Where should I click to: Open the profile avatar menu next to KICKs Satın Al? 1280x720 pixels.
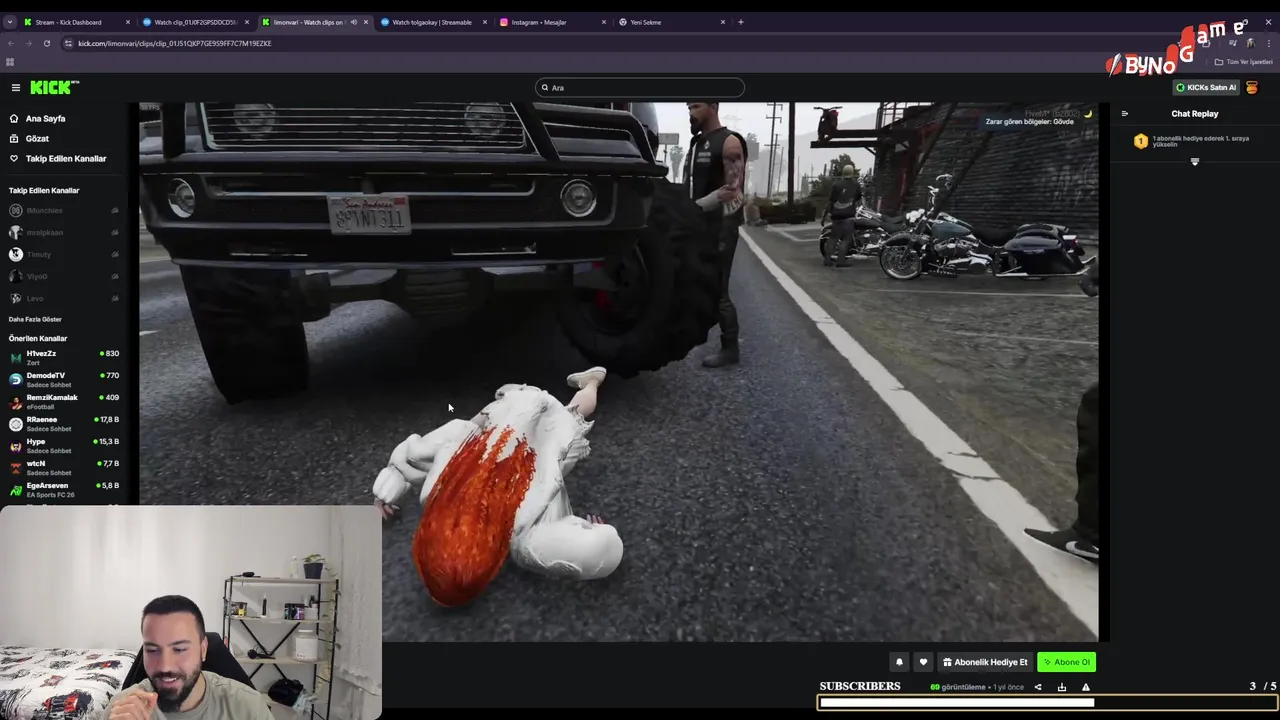click(1252, 88)
